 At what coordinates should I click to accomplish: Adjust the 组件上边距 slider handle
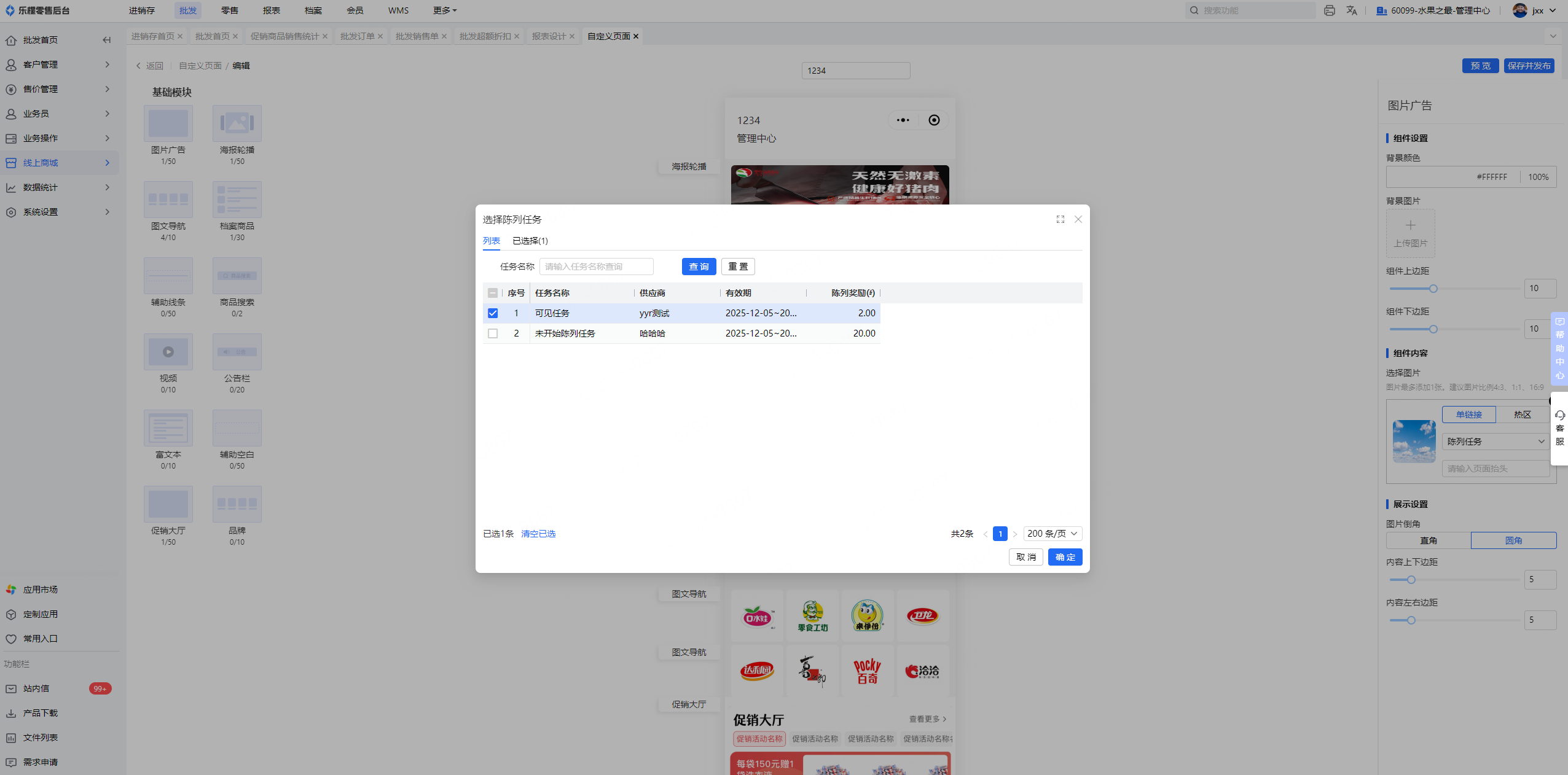pos(1433,289)
